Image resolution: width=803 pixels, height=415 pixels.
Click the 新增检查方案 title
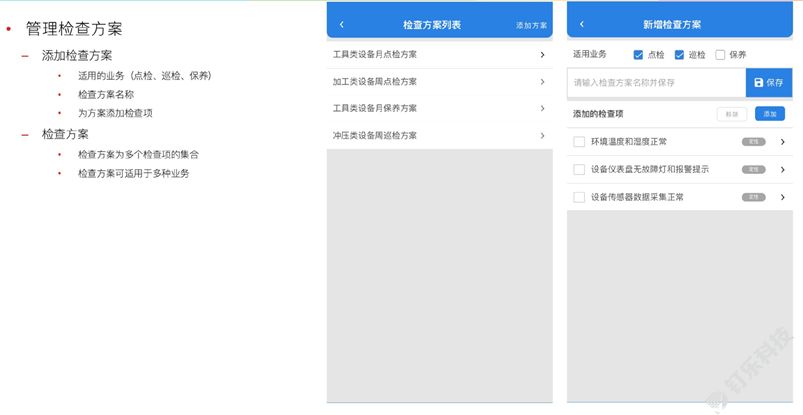point(672,25)
